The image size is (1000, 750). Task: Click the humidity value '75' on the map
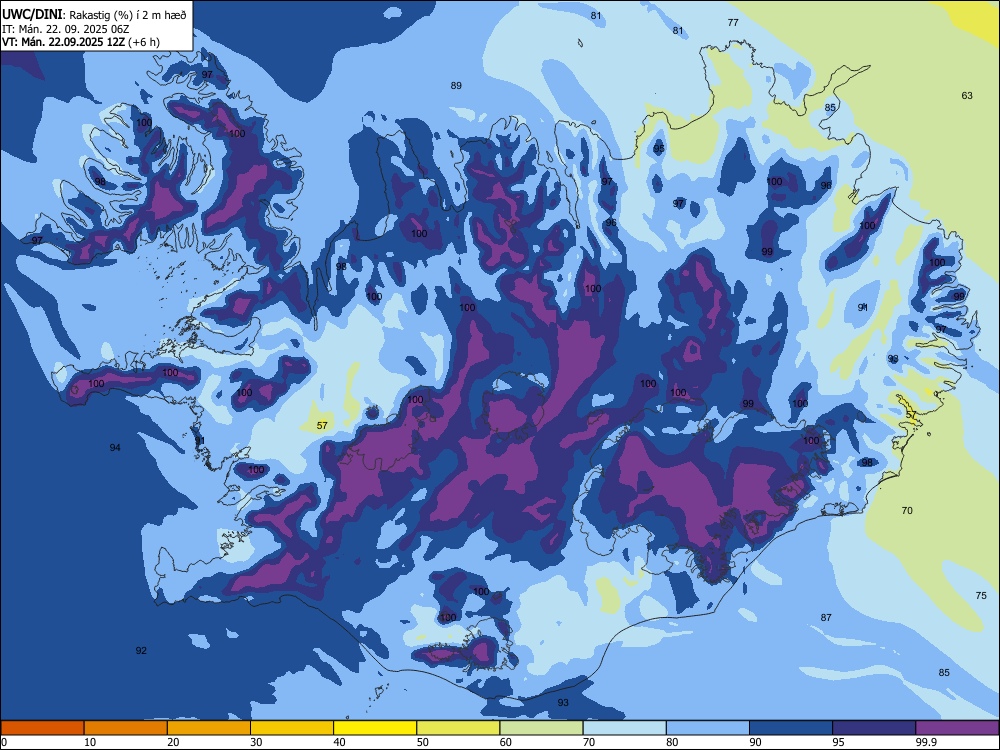pos(981,596)
